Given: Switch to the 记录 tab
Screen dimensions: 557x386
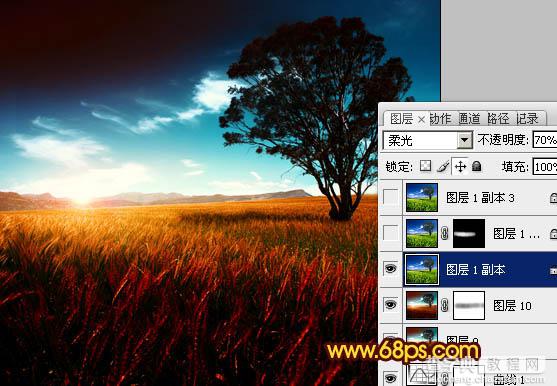Looking at the screenshot, I should [x=527, y=119].
